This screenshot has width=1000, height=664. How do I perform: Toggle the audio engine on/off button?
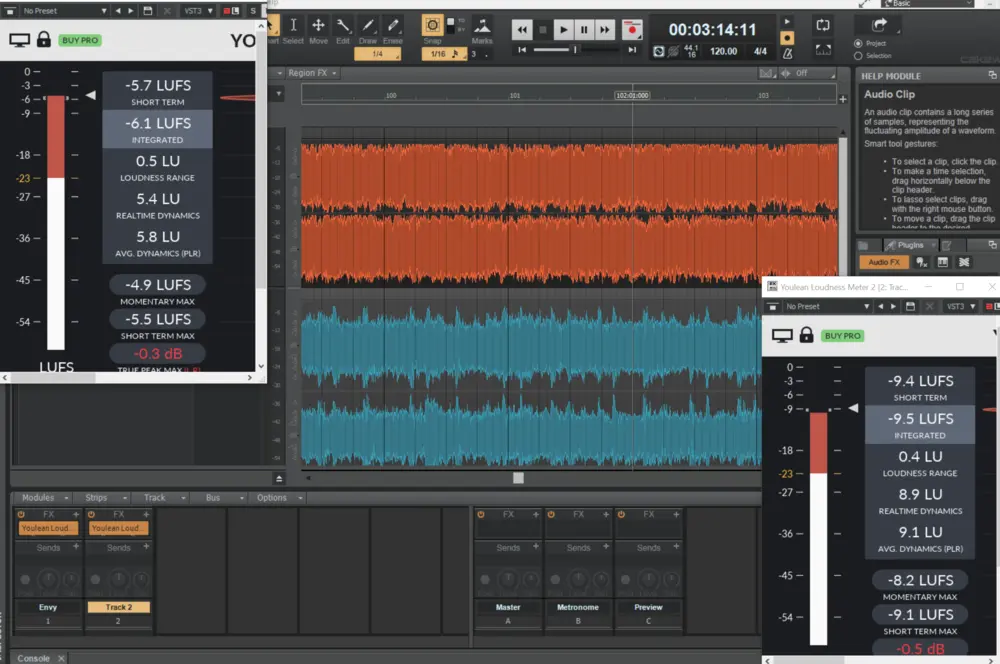[x=658, y=52]
